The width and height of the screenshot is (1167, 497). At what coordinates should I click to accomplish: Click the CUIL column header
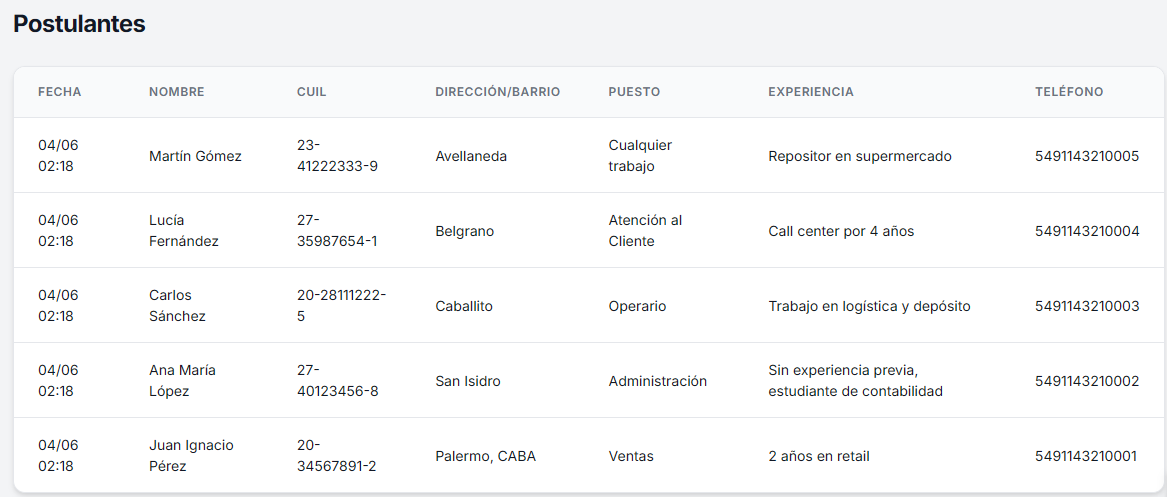311,92
